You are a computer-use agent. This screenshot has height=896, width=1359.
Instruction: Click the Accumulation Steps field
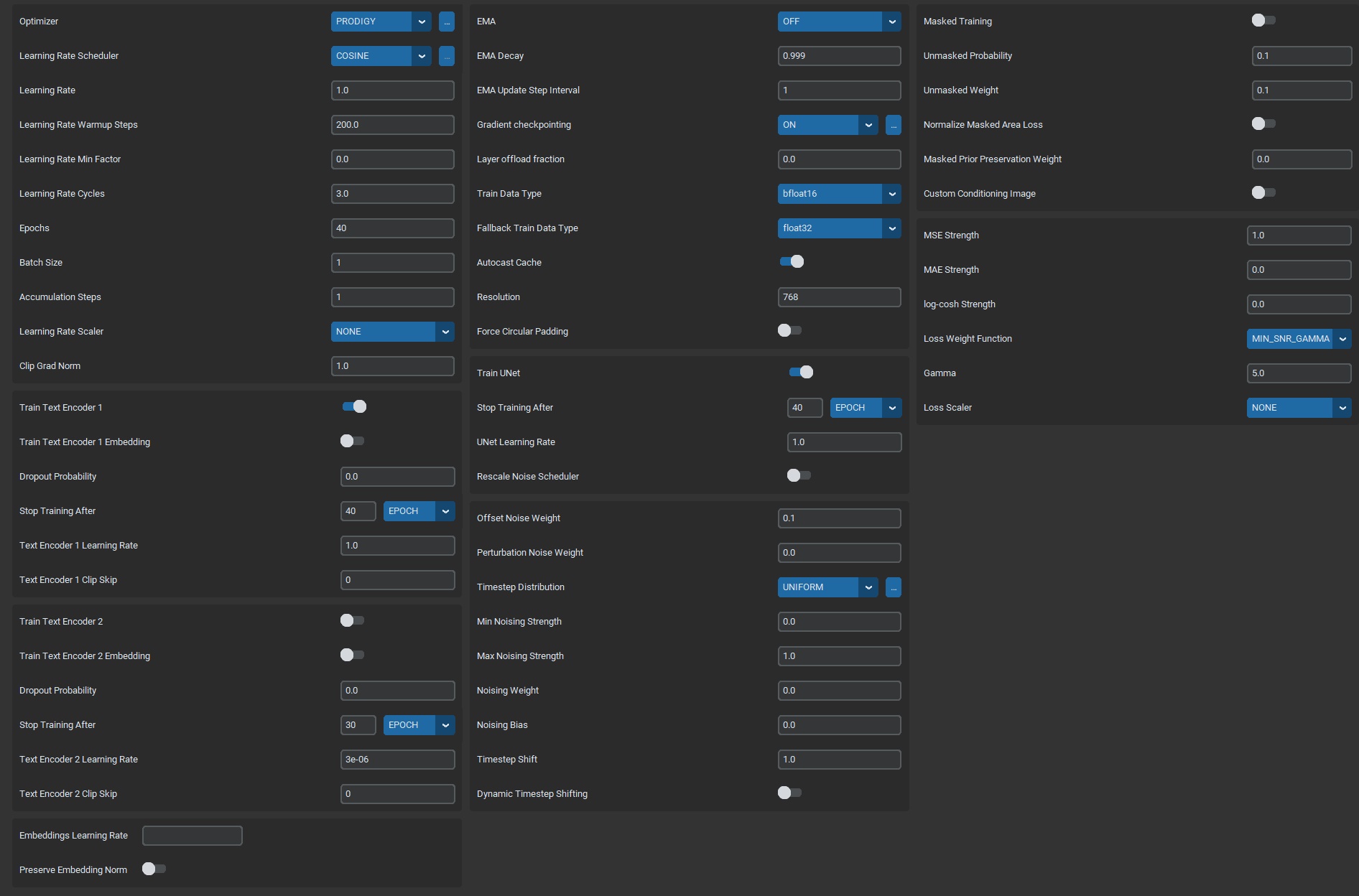pyautogui.click(x=393, y=297)
